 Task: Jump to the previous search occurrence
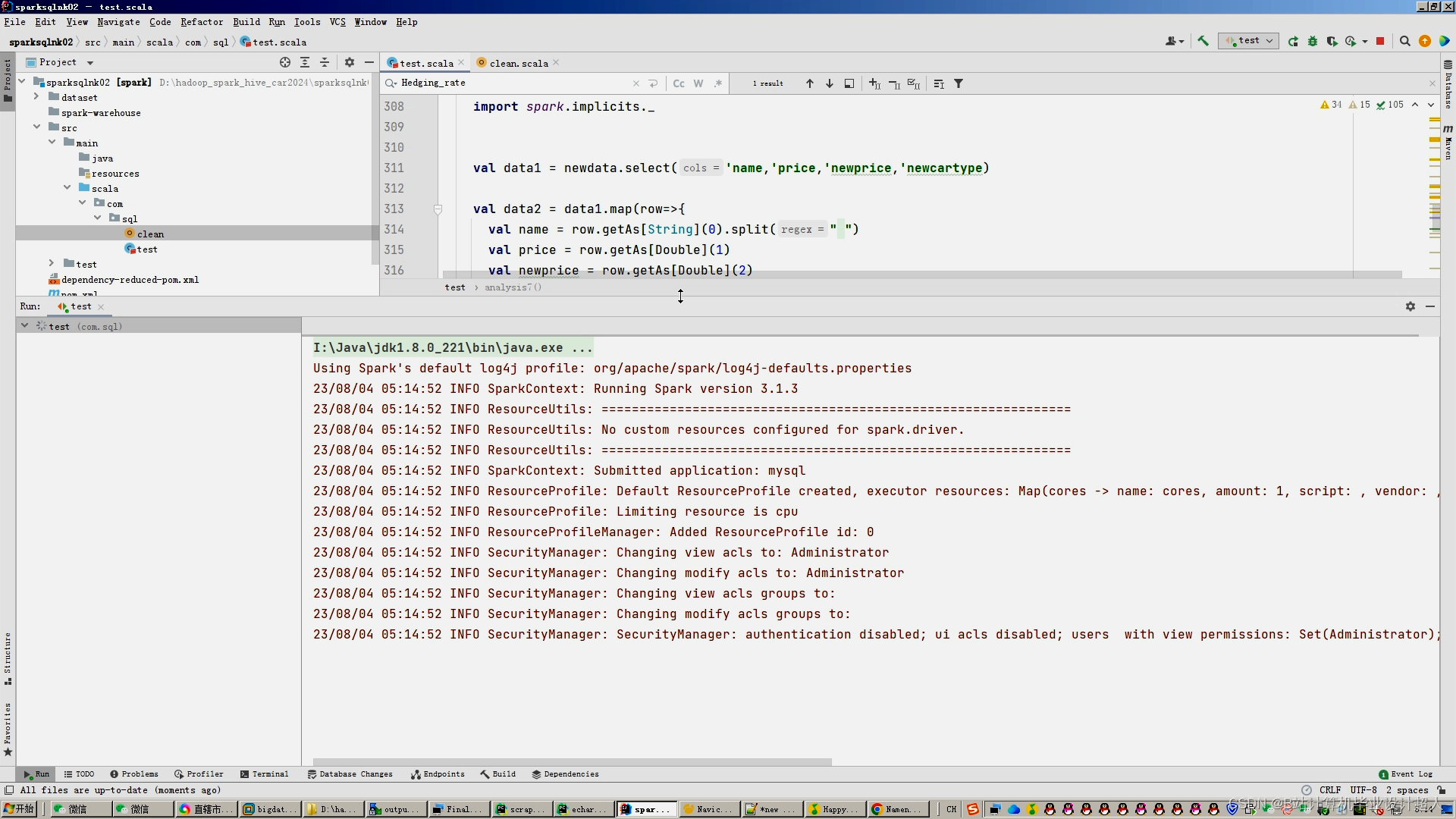809,83
